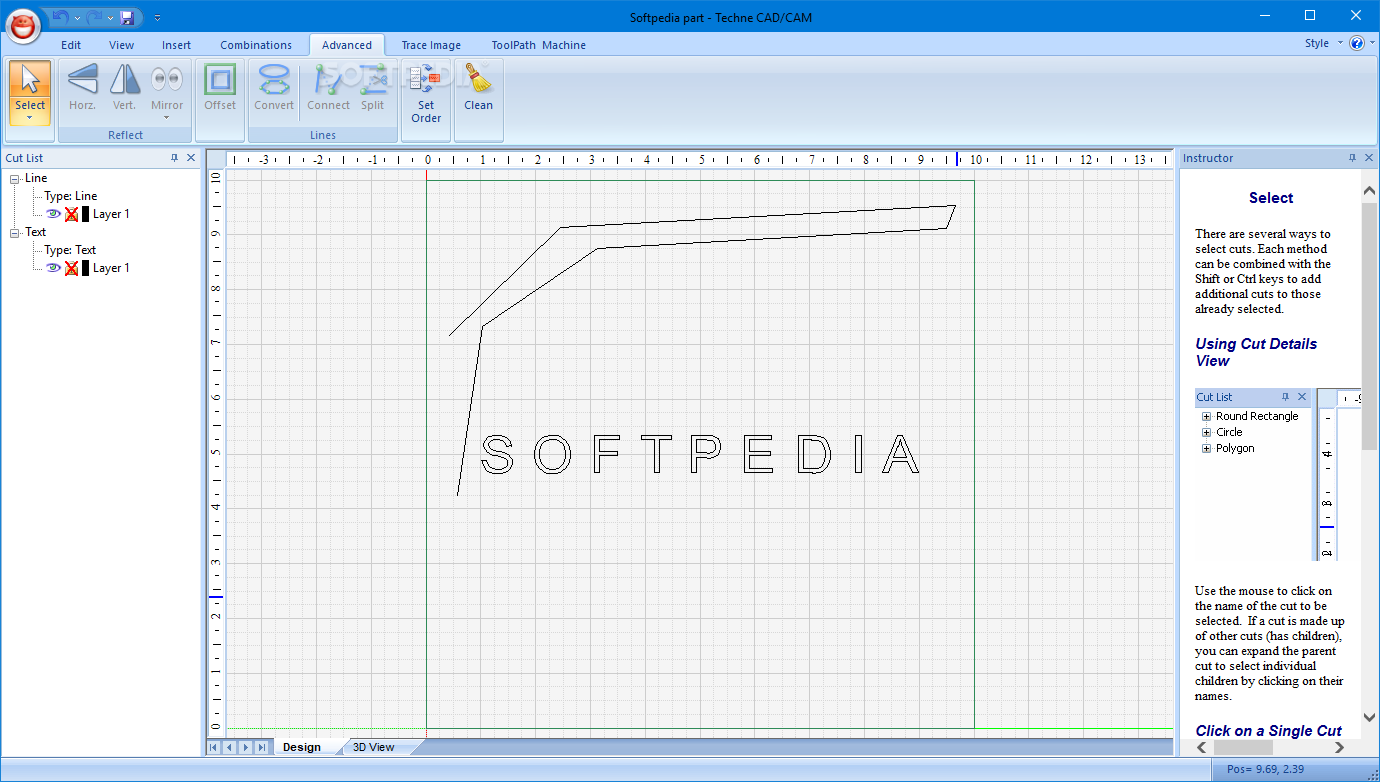
Task: Click black color swatch under Text
Action: point(85,268)
